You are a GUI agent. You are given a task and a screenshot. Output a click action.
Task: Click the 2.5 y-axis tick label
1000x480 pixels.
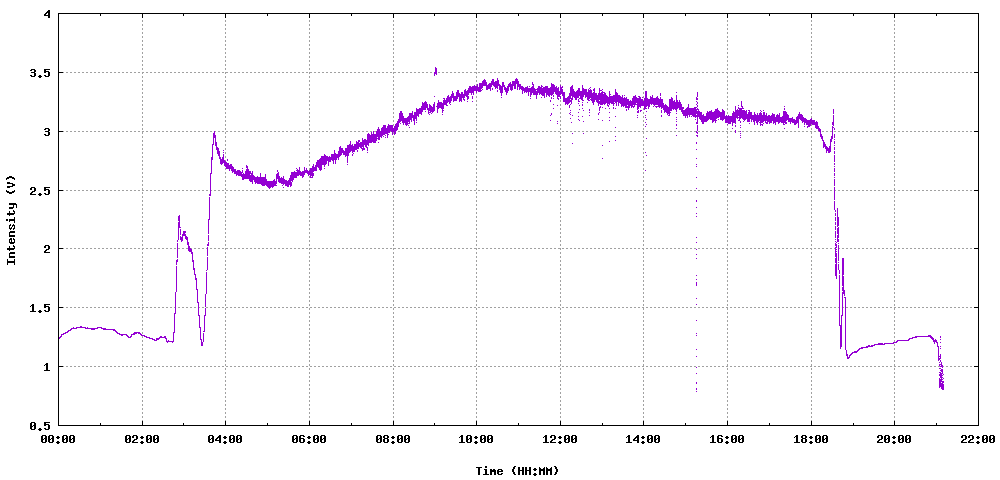tap(41, 190)
